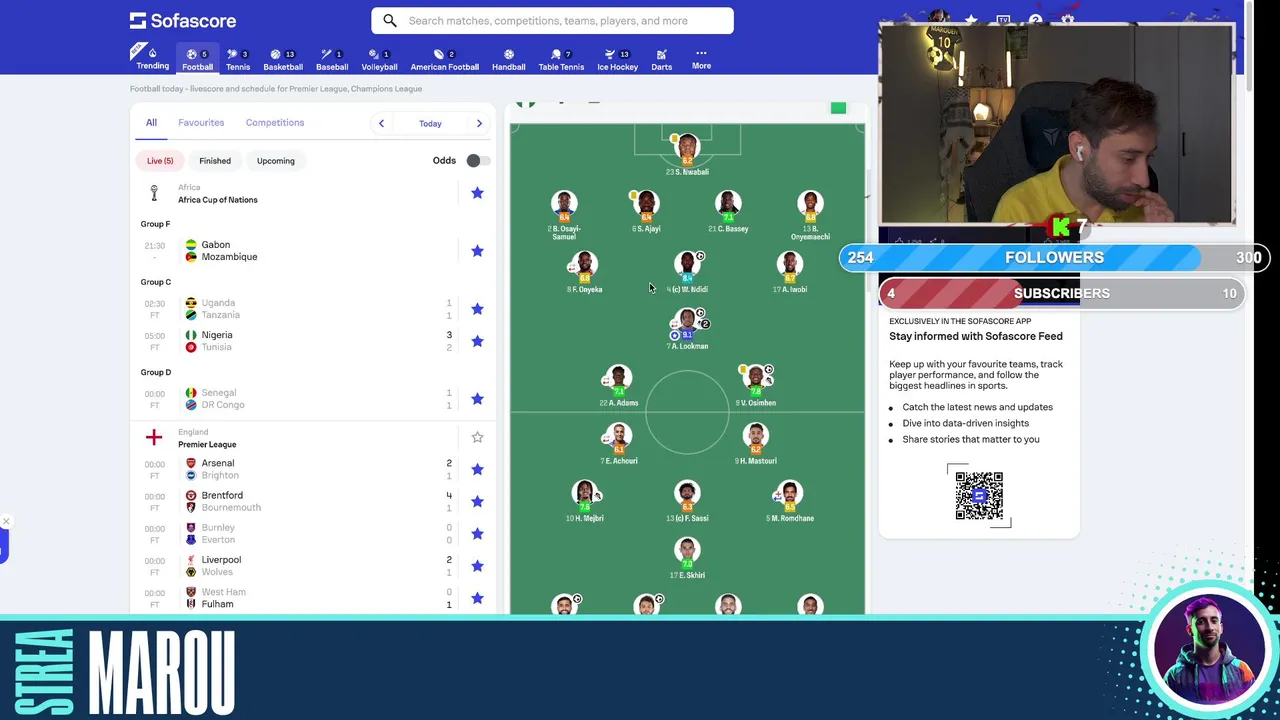Select player W. Ndidi in lineup
Image resolution: width=1280 pixels, height=720 pixels.
click(x=687, y=271)
